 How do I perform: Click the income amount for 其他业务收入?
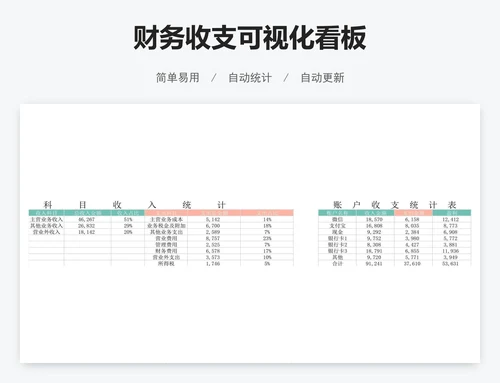click(x=87, y=226)
